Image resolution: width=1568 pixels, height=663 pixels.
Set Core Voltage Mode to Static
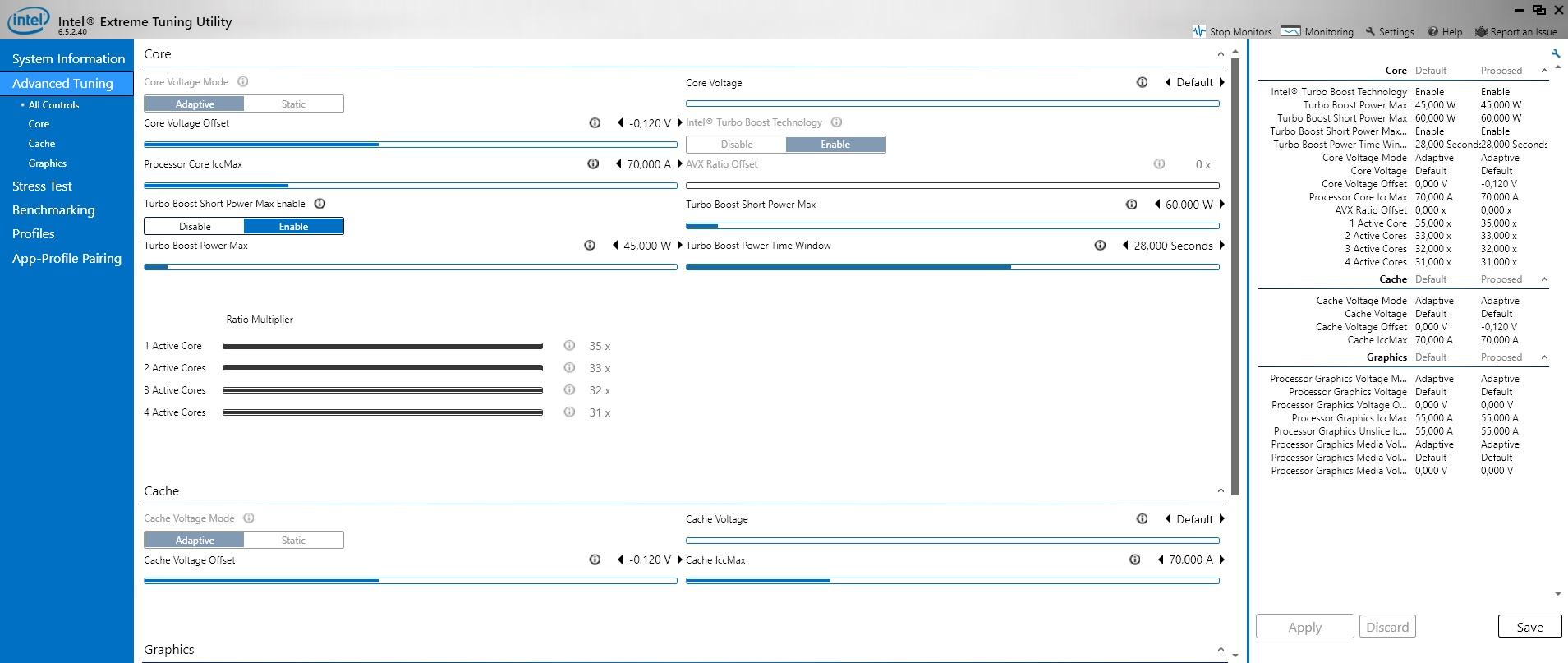[293, 104]
